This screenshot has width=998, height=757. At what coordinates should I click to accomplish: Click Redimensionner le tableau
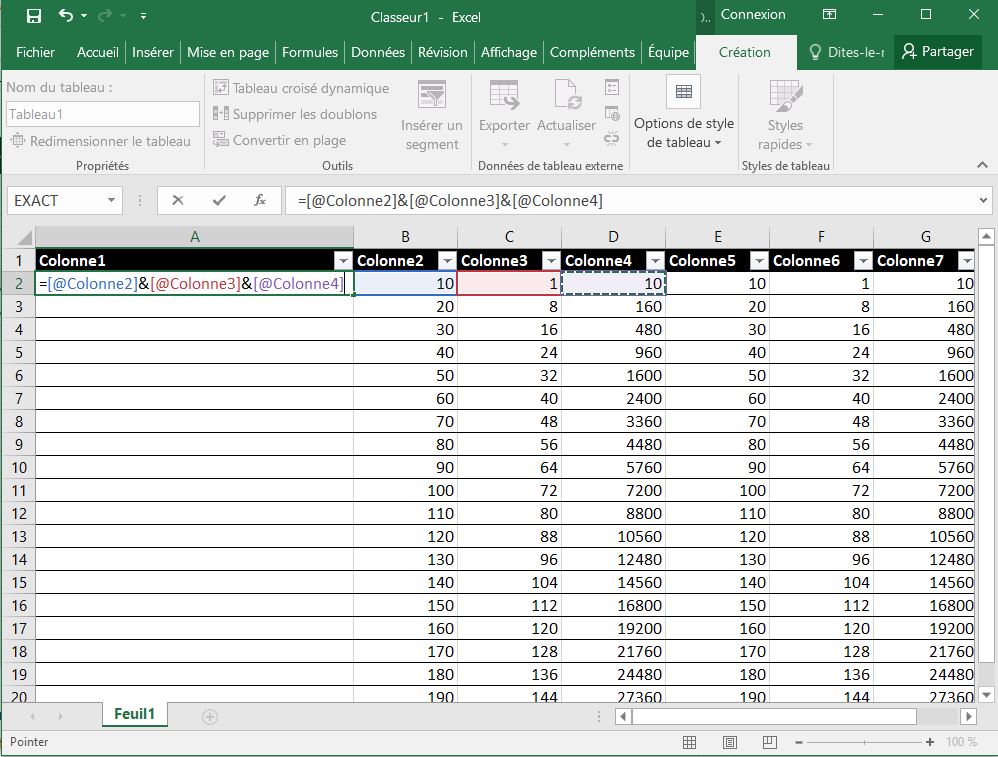tap(101, 141)
